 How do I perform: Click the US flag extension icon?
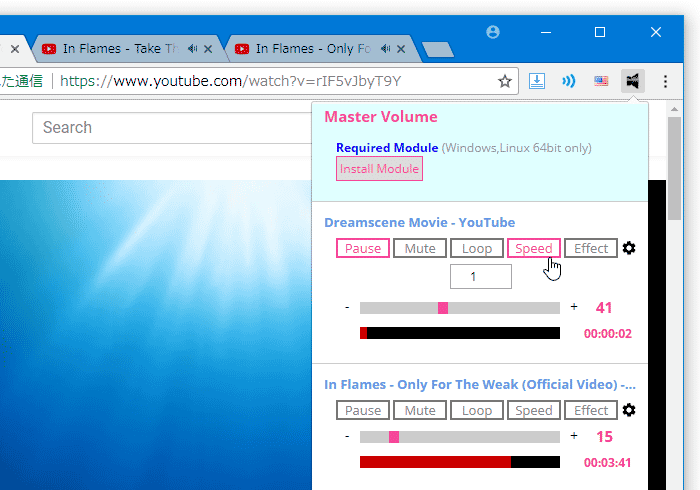click(601, 81)
